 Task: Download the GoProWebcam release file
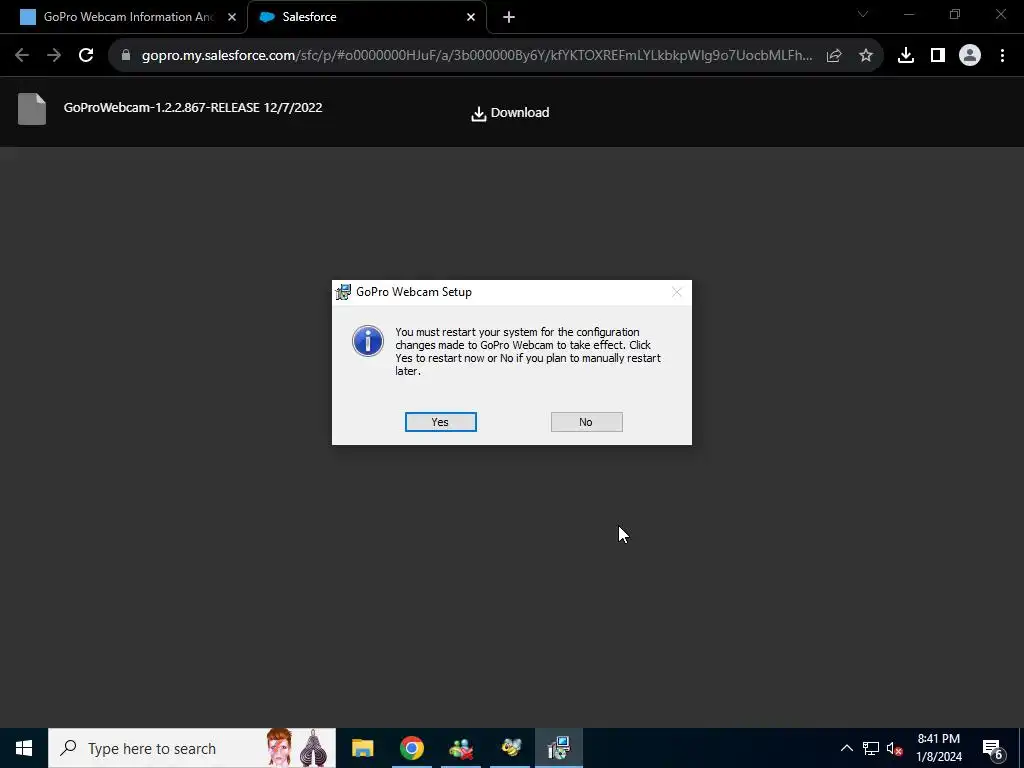tap(510, 113)
